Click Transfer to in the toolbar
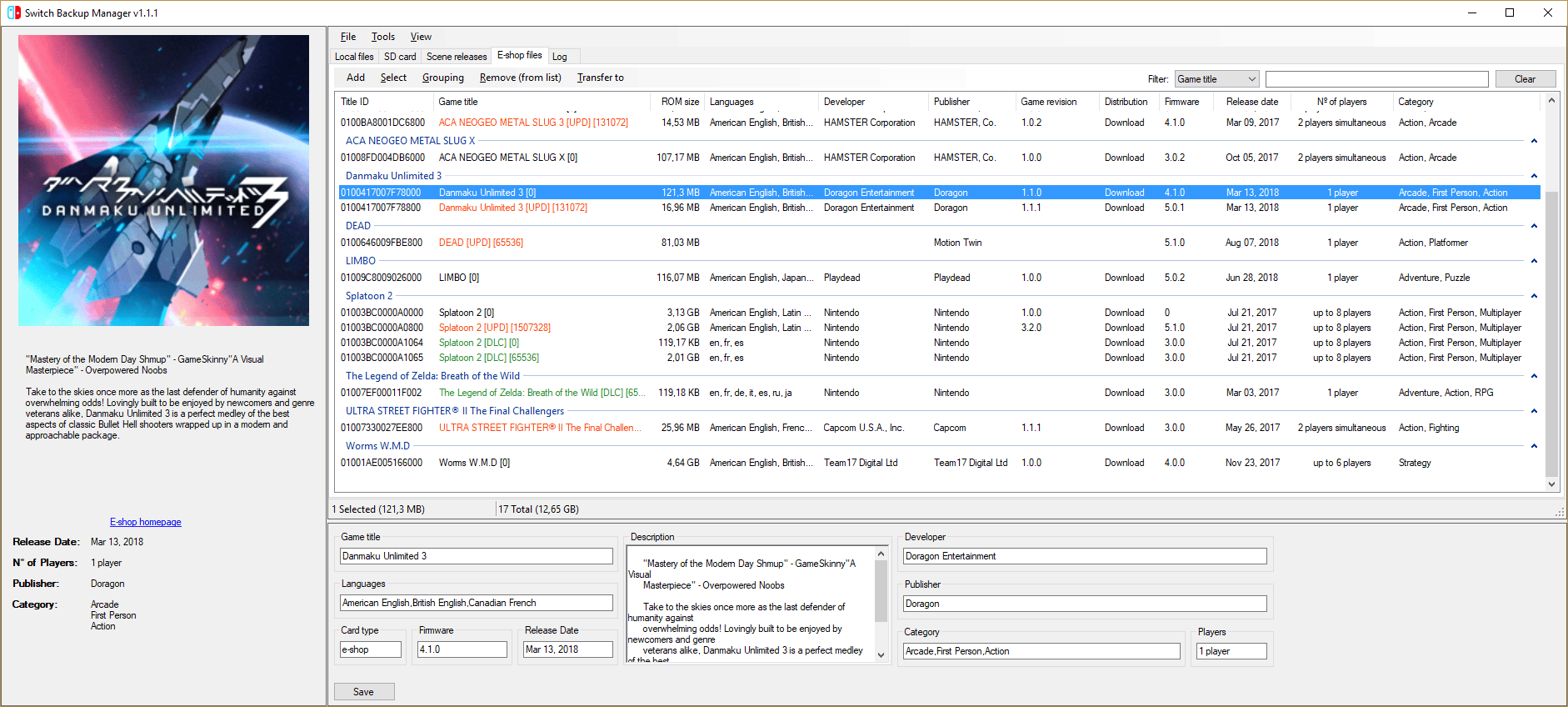 click(600, 78)
